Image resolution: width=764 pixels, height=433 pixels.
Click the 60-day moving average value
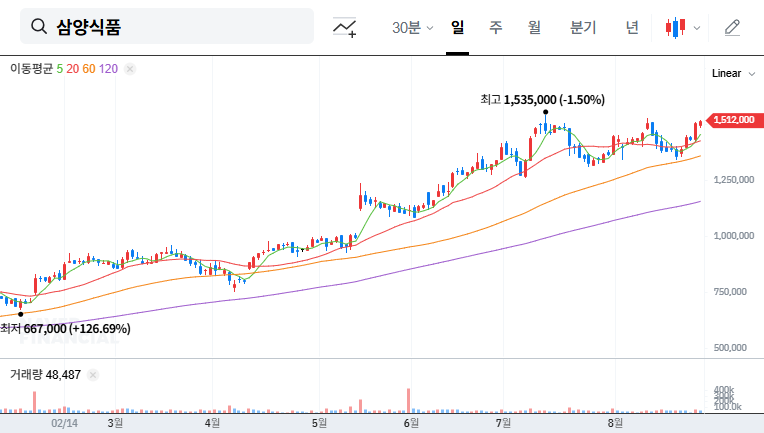tap(89, 69)
